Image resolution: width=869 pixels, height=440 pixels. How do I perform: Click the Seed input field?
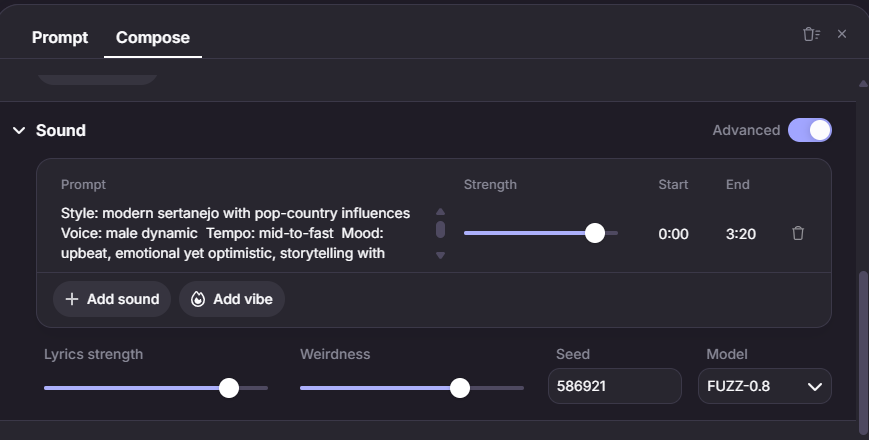tap(614, 386)
